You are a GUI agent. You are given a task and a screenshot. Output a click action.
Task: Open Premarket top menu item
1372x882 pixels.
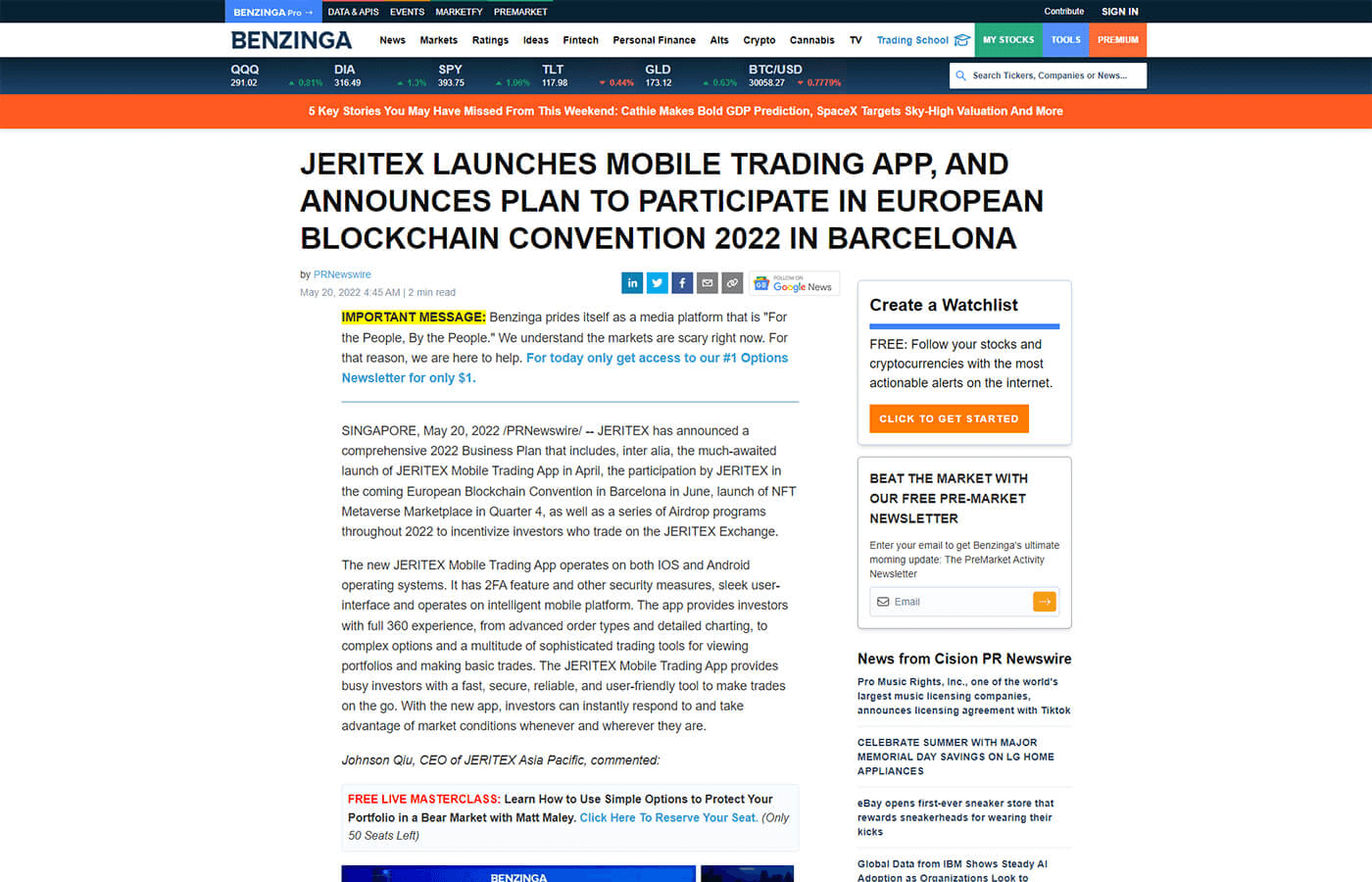tap(520, 12)
